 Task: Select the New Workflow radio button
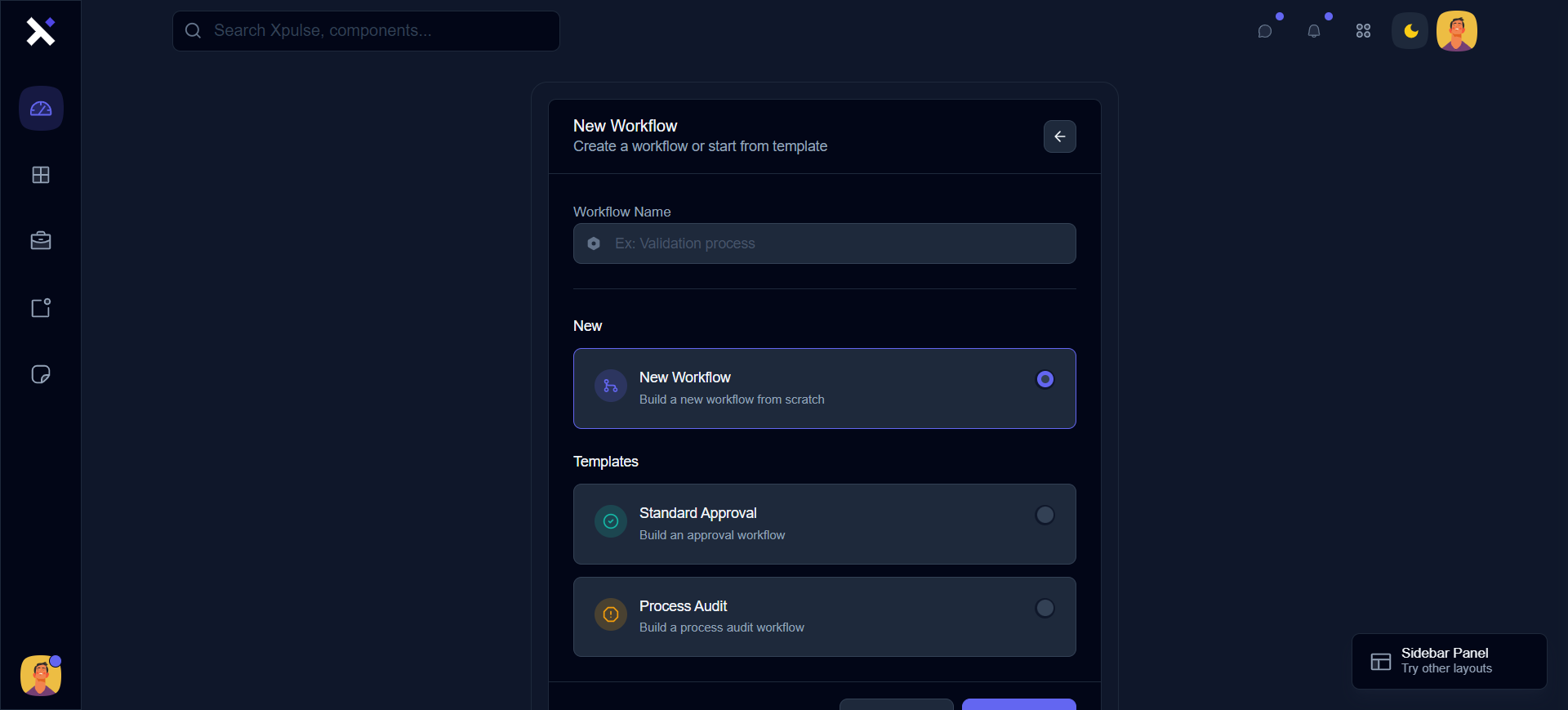pos(1045,379)
